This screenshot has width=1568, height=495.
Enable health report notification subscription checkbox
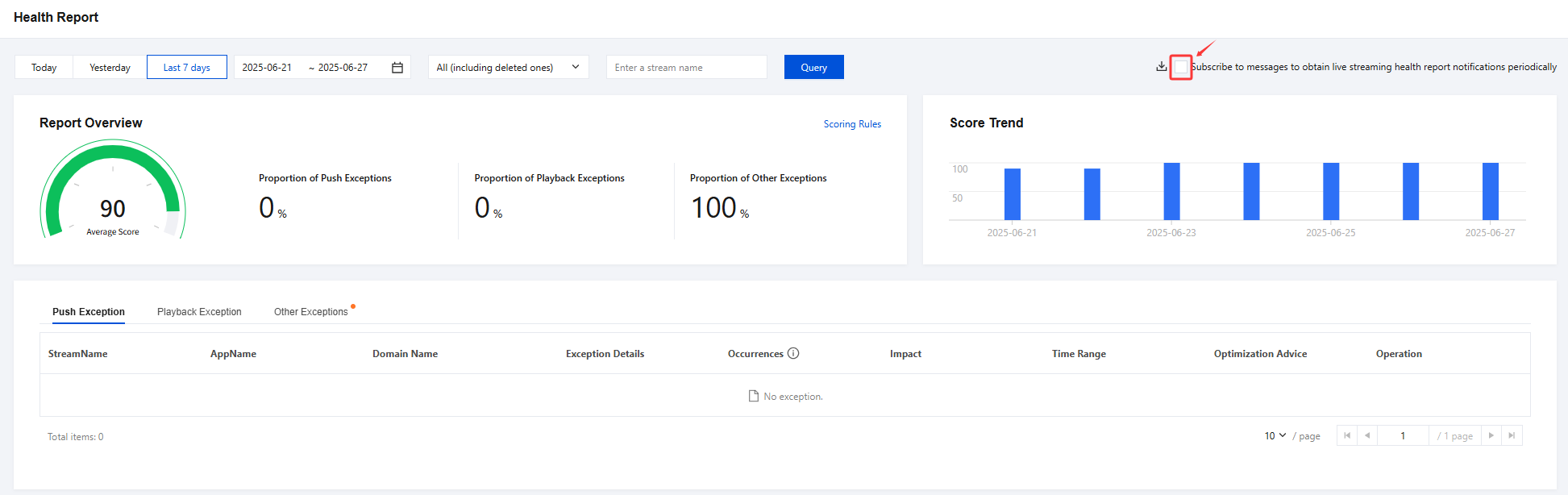1181,67
